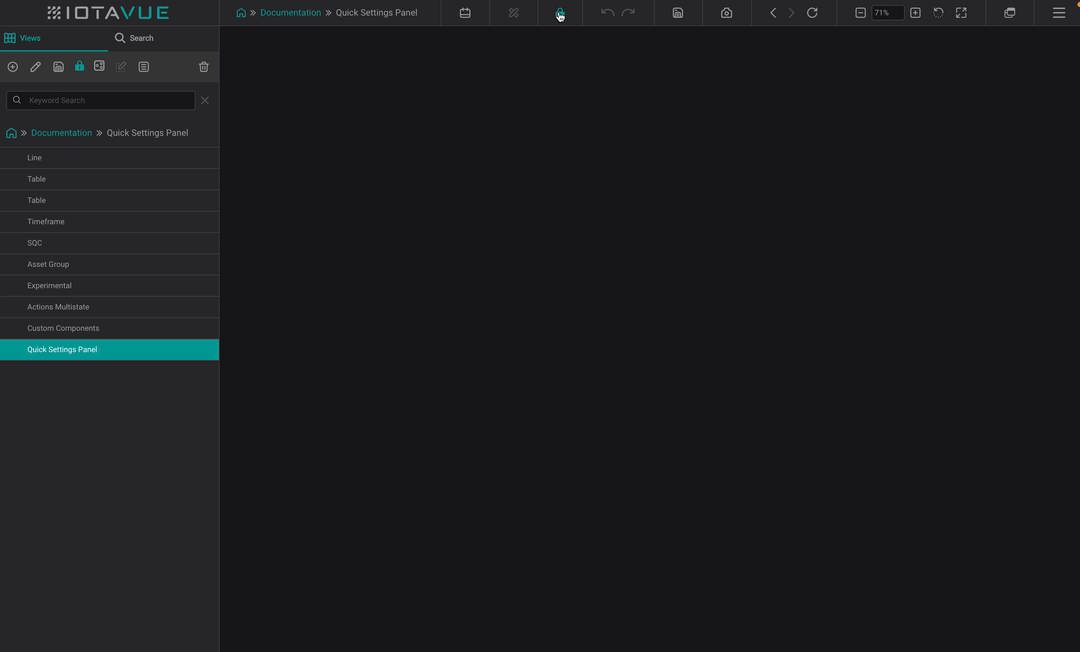
Task: Click the pencil edit icon in sidebar
Action: 35,67
